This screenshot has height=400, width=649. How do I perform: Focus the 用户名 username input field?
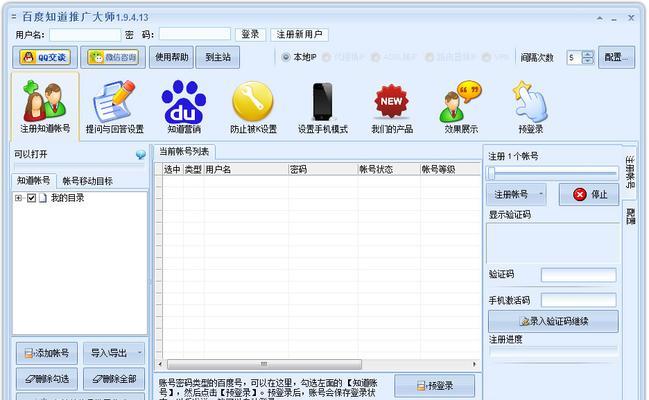coord(85,35)
